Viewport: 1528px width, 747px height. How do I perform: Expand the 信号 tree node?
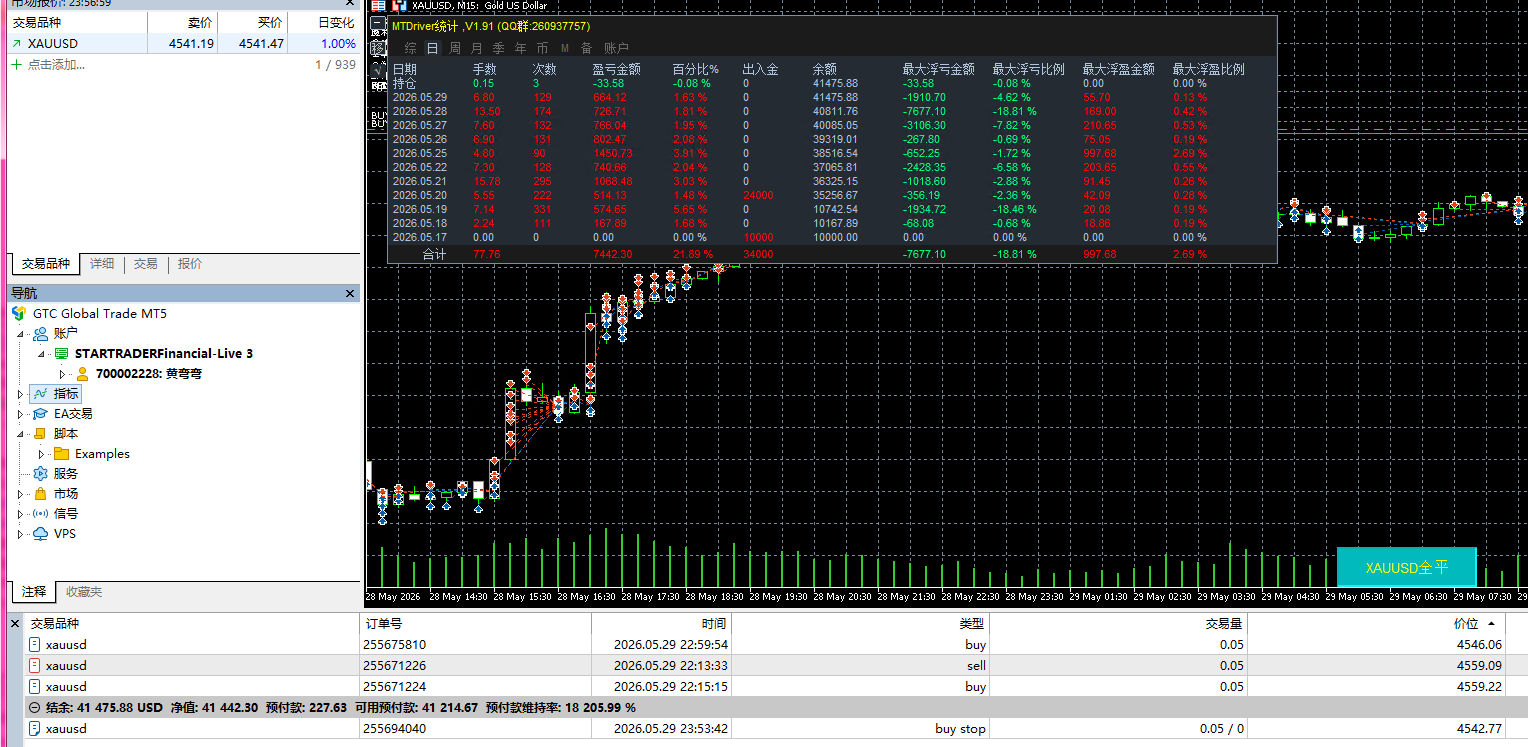(x=21, y=514)
